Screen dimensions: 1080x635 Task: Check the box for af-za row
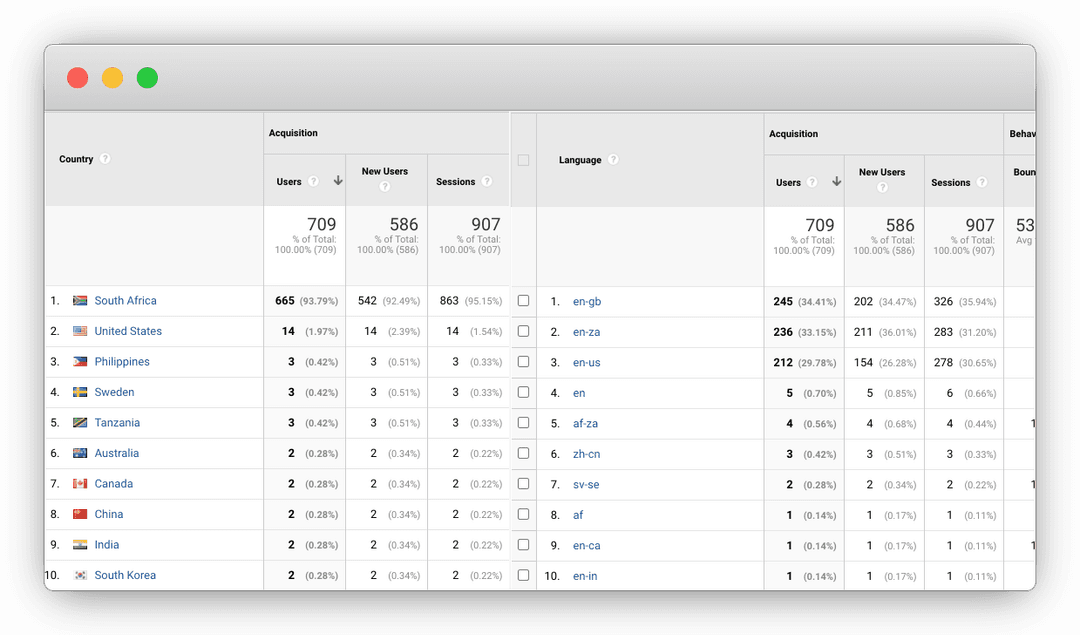(523, 422)
